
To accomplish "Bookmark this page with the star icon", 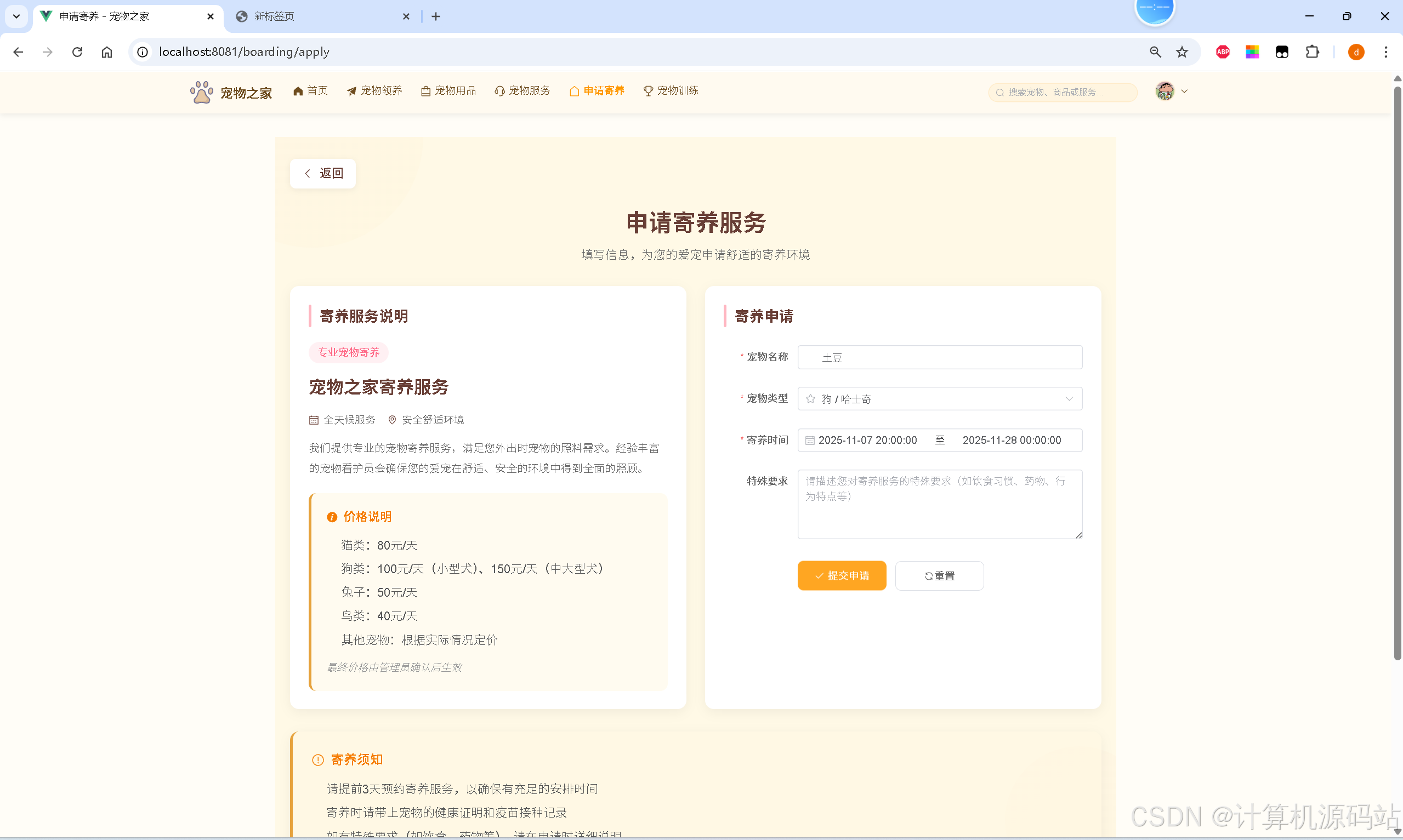I will click(1182, 52).
